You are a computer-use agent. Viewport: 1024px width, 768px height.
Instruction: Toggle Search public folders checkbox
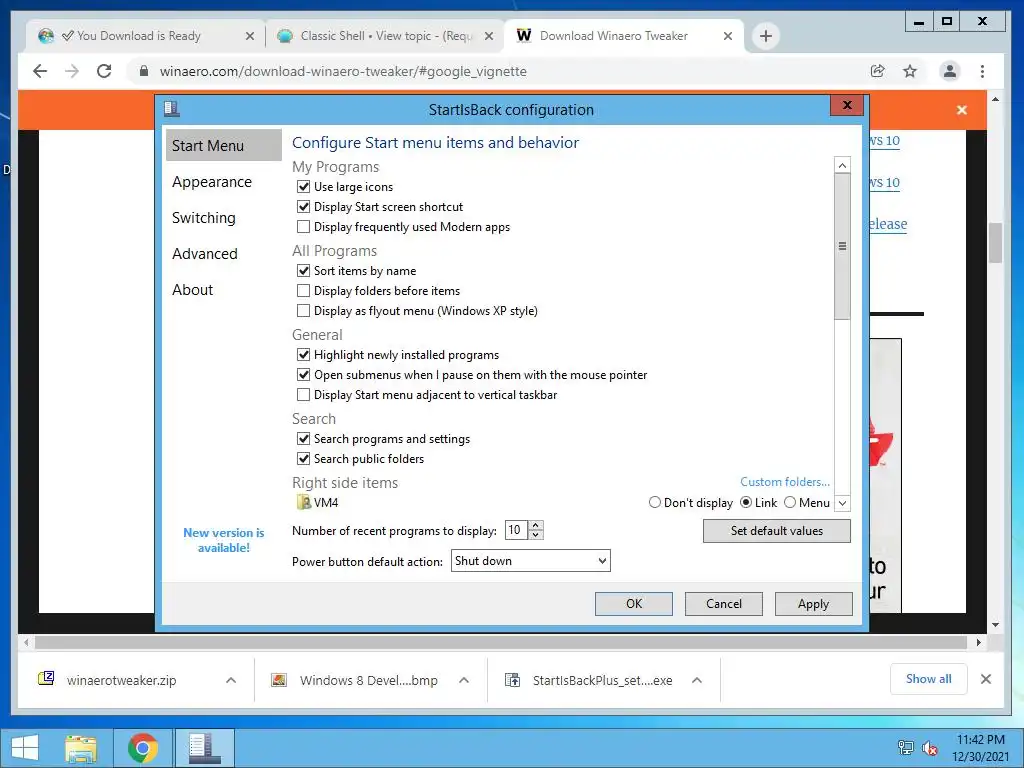pyautogui.click(x=303, y=458)
